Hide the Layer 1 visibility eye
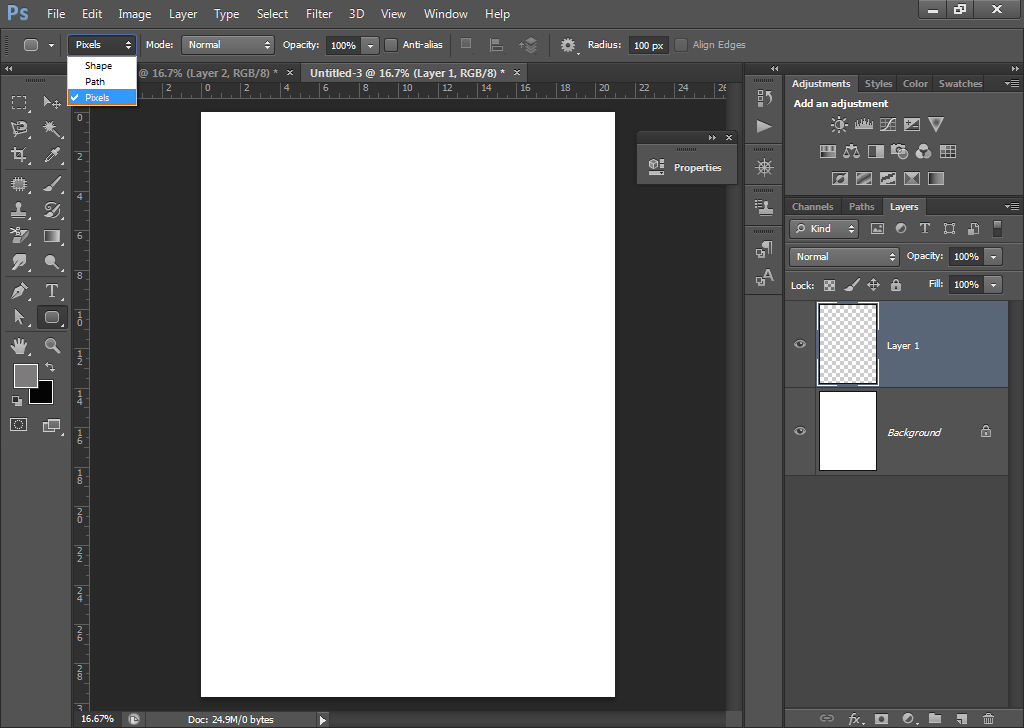The image size is (1024, 728). click(799, 344)
